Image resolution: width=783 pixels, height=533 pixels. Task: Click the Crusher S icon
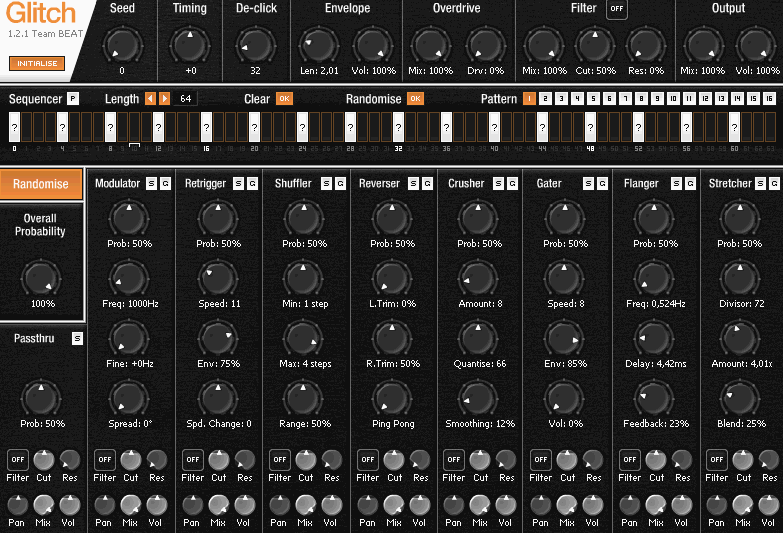tap(498, 184)
